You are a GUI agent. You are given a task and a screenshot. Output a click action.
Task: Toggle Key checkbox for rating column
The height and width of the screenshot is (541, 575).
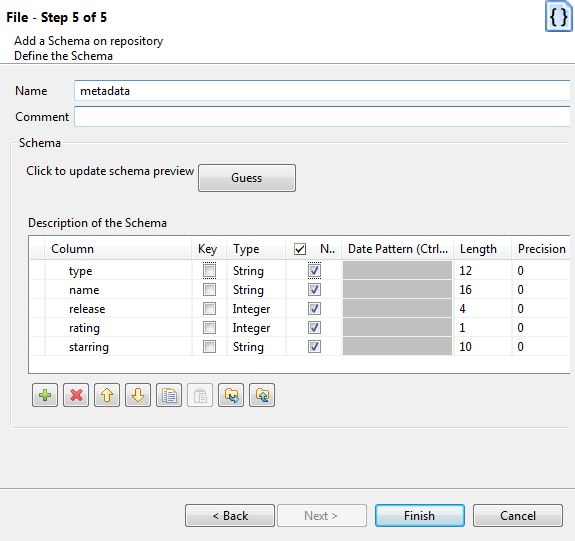point(209,328)
